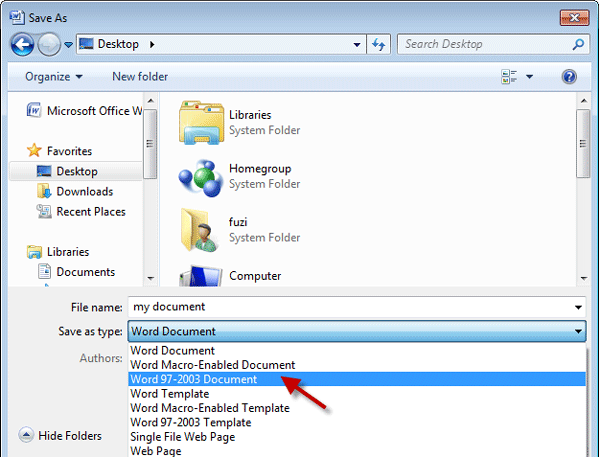Choose Word Document from the type list
The image size is (600, 457).
357,350
